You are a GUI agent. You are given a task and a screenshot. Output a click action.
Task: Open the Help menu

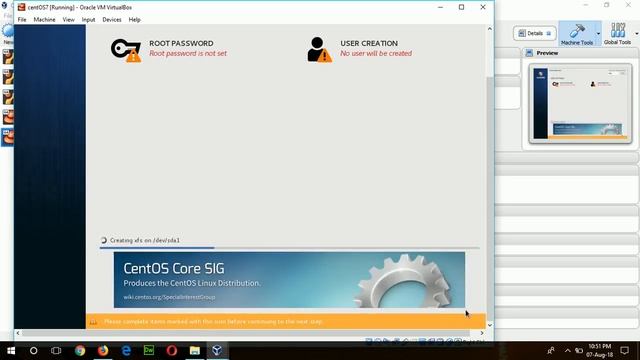tap(134, 20)
